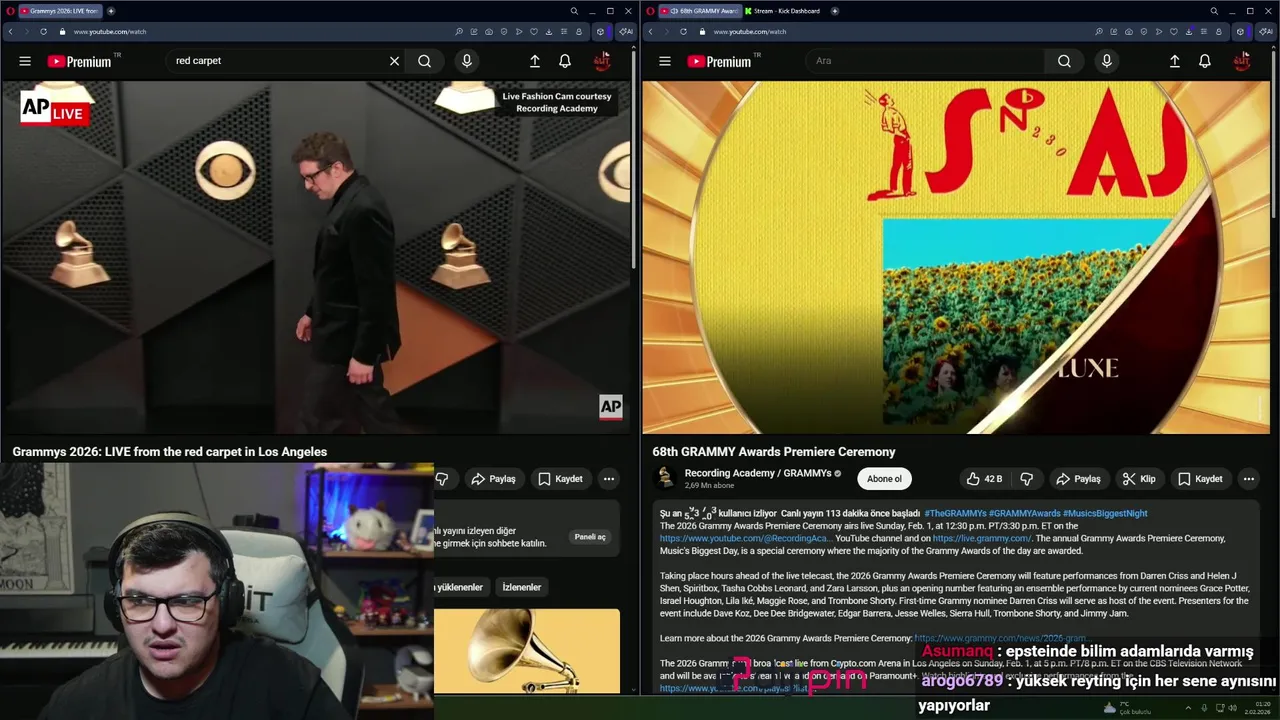This screenshot has width=1280, height=720.
Task: Open account avatar in right YouTube window
Action: (1242, 61)
